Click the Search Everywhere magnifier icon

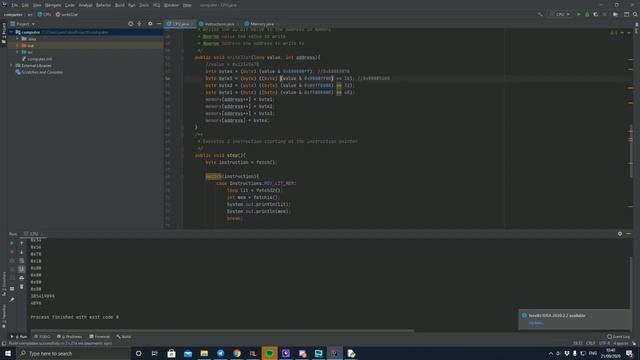[x=635, y=14]
